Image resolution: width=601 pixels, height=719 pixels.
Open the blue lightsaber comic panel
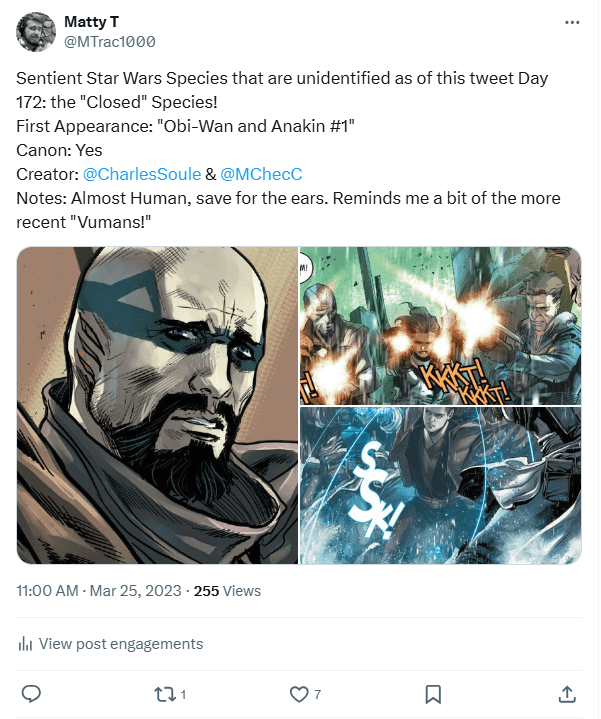pos(441,485)
